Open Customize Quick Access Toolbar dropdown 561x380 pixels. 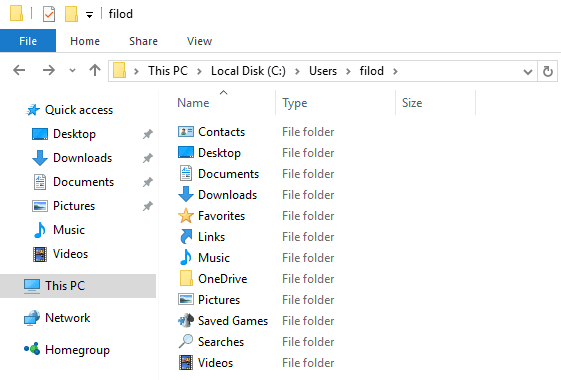tap(89, 15)
